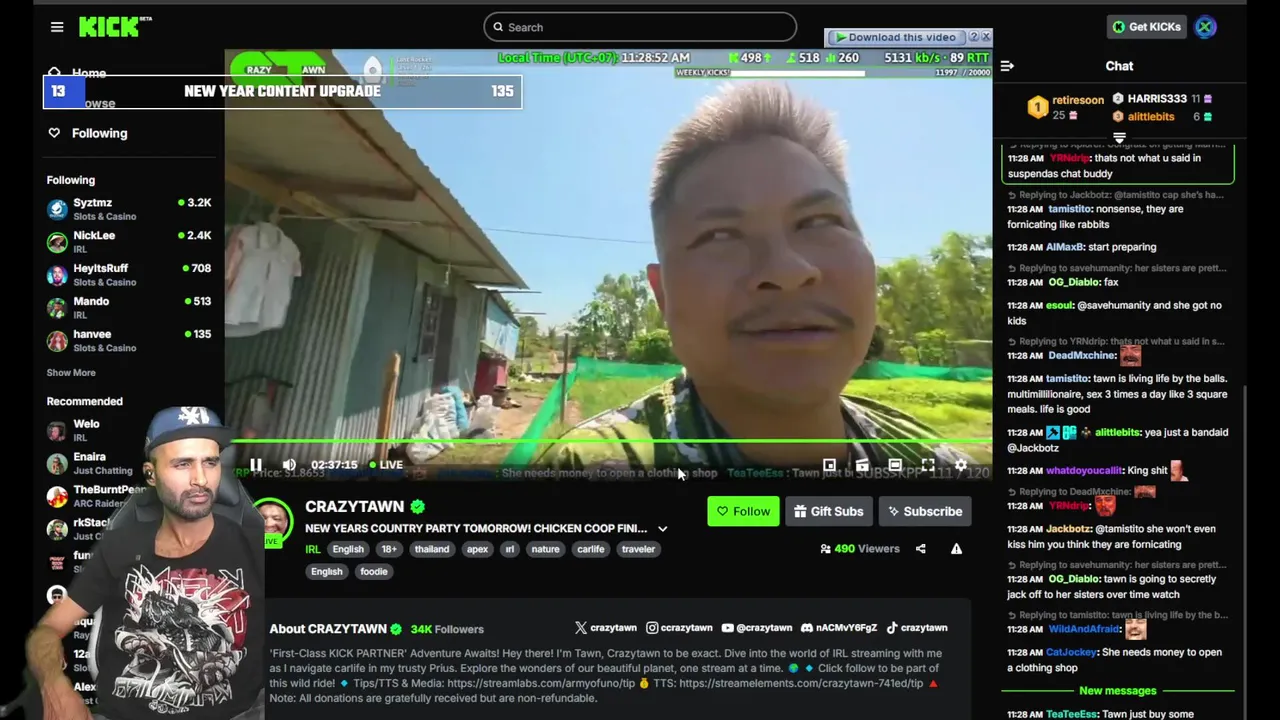Click the 18+ tag
This screenshot has width=1280, height=720.
click(389, 549)
